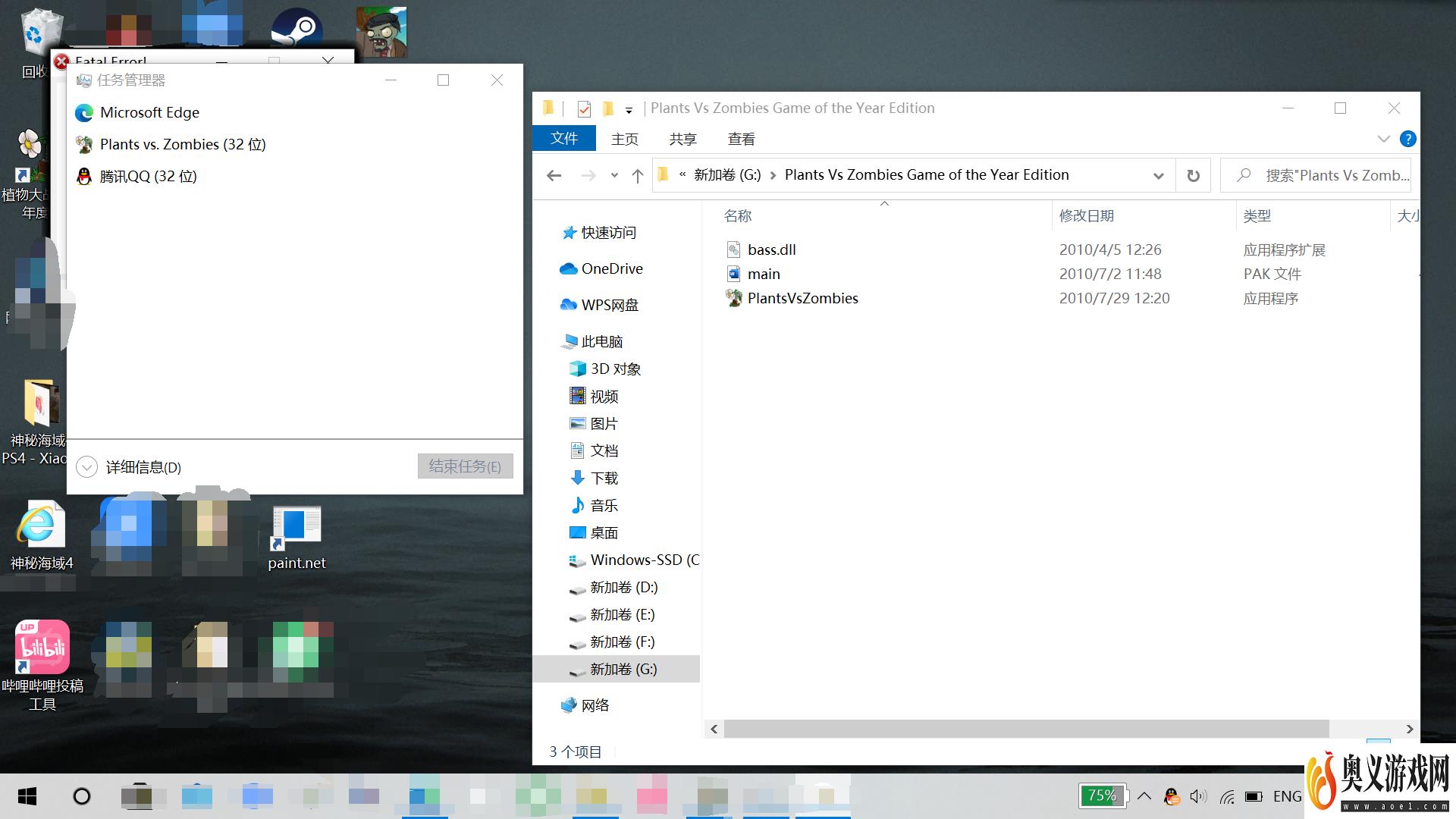Viewport: 1456px width, 819px height.
Task: Click 新加卷 (G:) in address breadcrumb
Action: (726, 175)
